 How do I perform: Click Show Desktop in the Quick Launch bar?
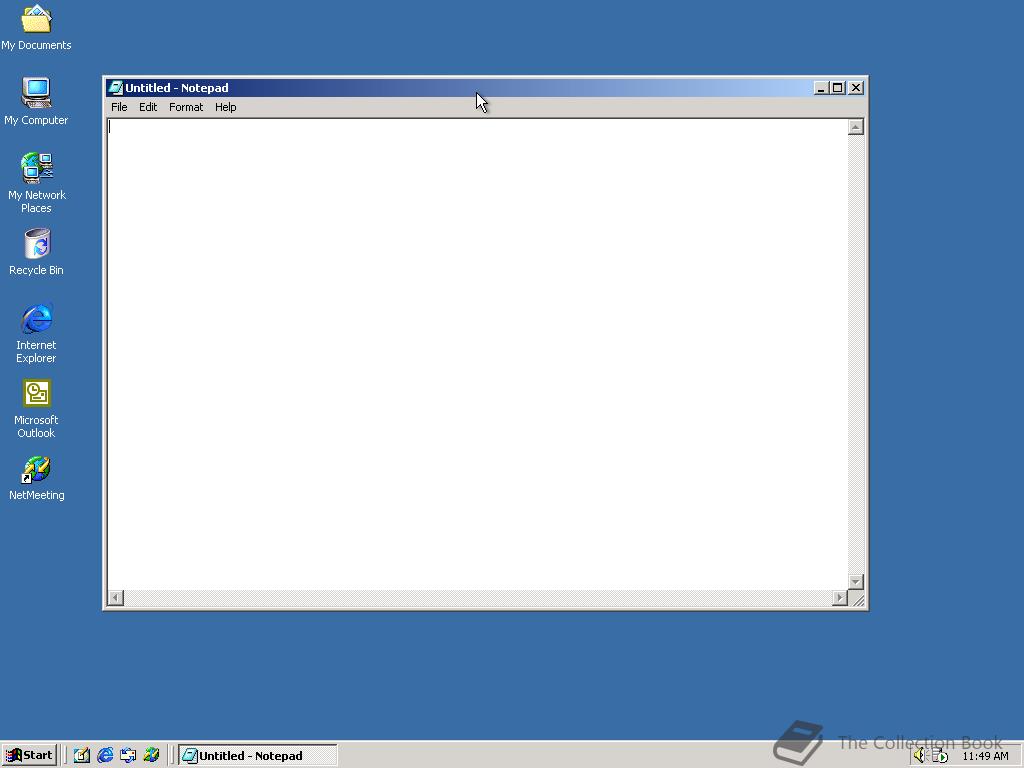81,755
